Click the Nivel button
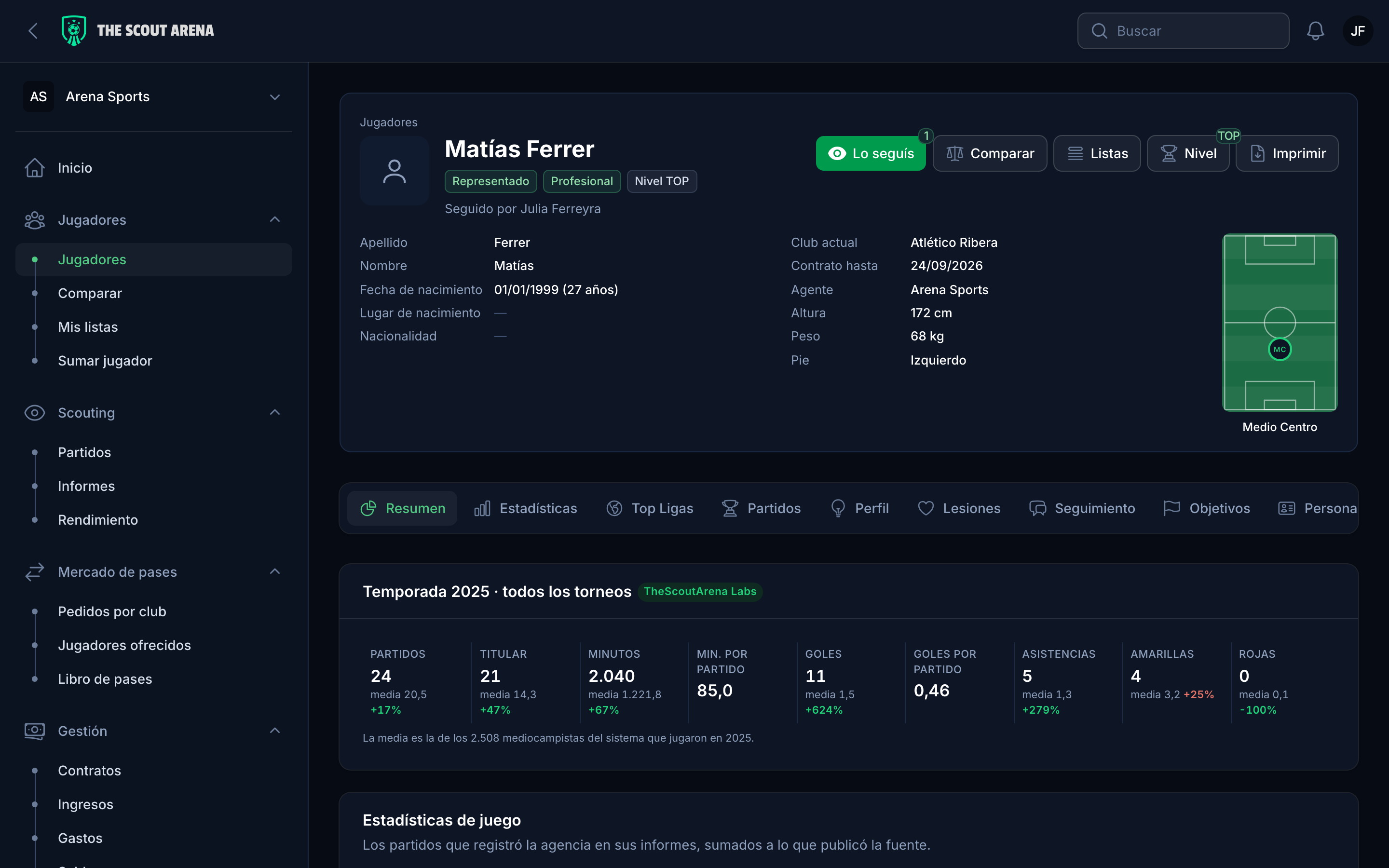The height and width of the screenshot is (868, 1389). point(1188,153)
